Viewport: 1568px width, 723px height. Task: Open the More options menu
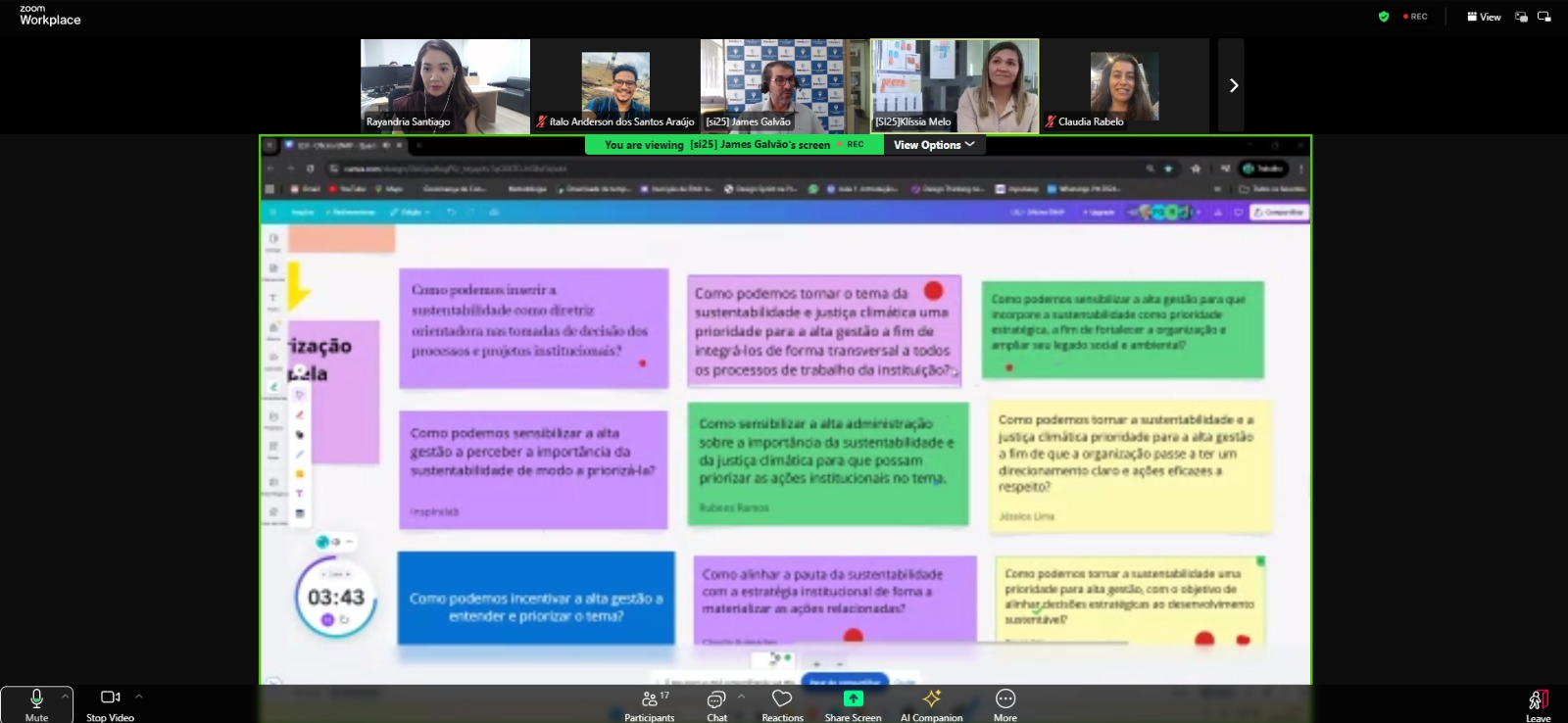coord(1004,703)
